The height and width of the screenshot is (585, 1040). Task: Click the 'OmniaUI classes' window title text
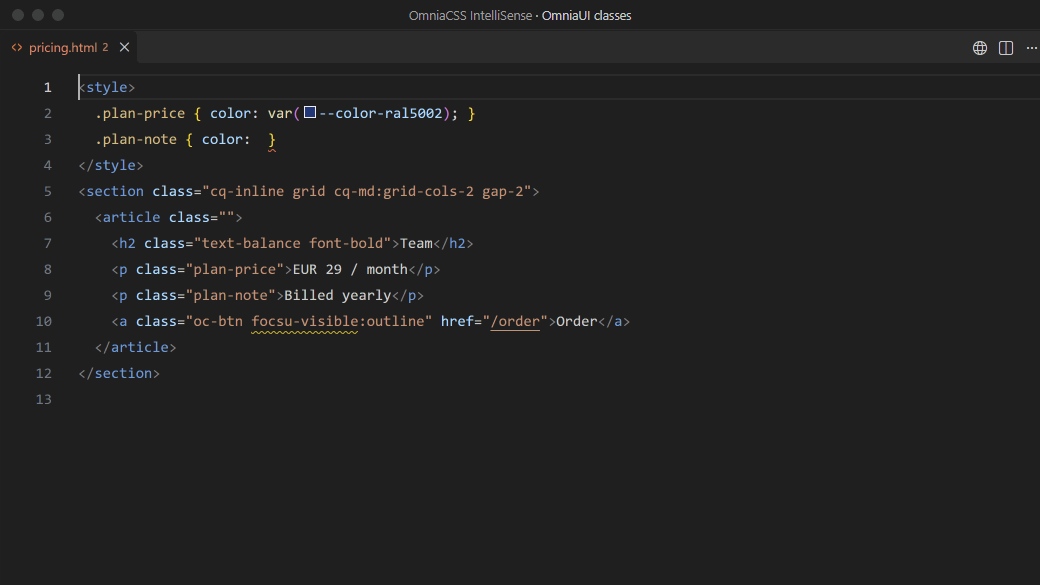[586, 15]
